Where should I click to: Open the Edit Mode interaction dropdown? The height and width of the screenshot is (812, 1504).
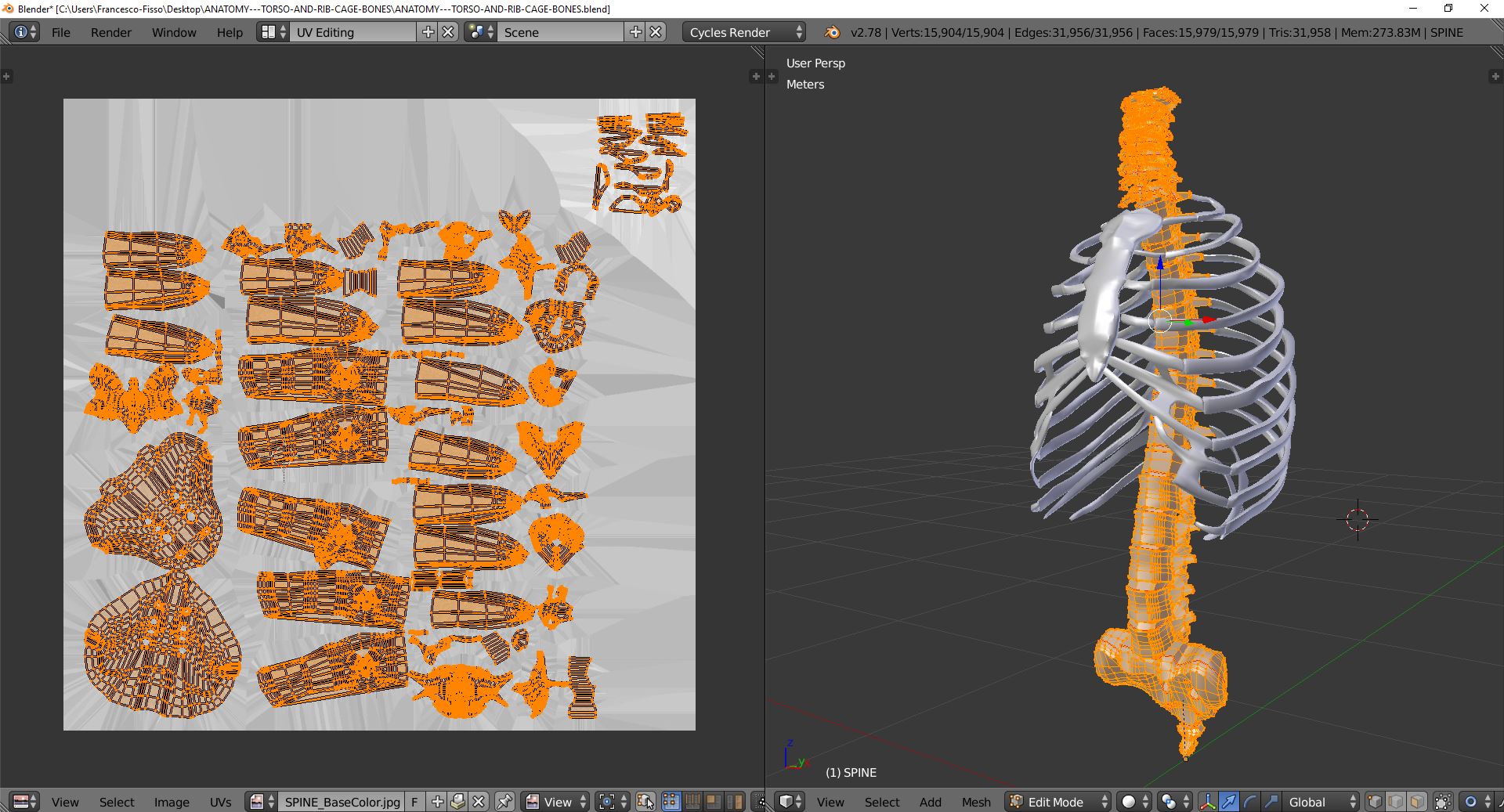click(1057, 801)
